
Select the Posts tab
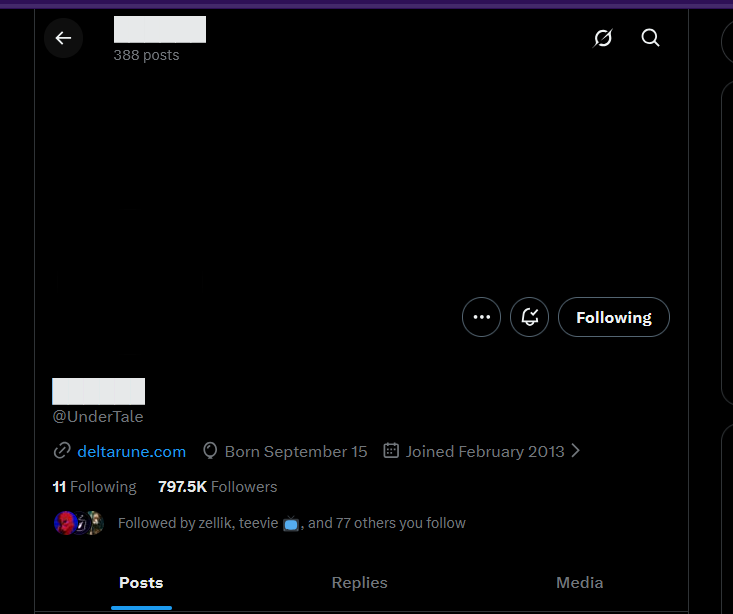pos(141,583)
